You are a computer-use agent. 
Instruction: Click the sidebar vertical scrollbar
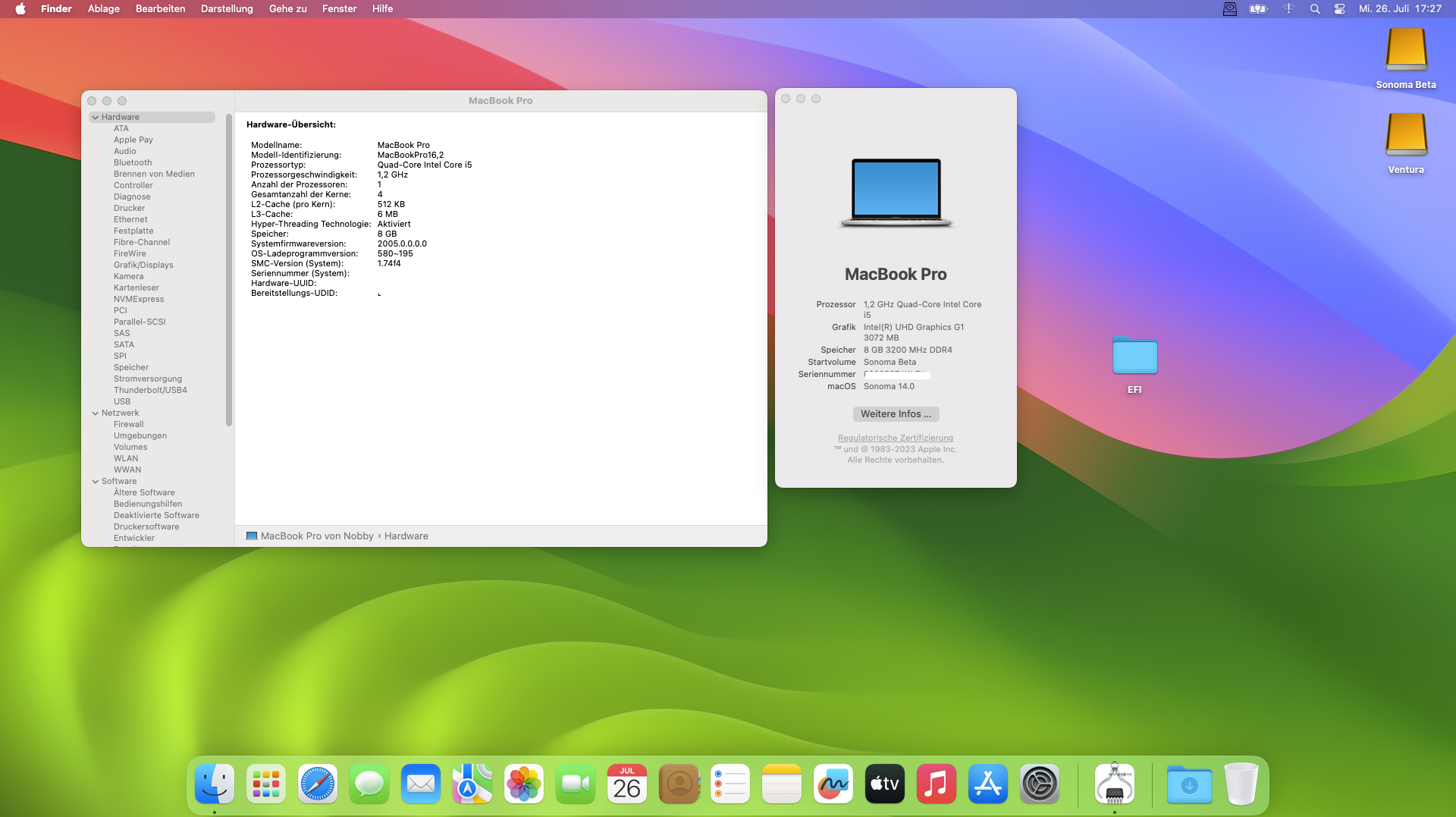point(229,269)
